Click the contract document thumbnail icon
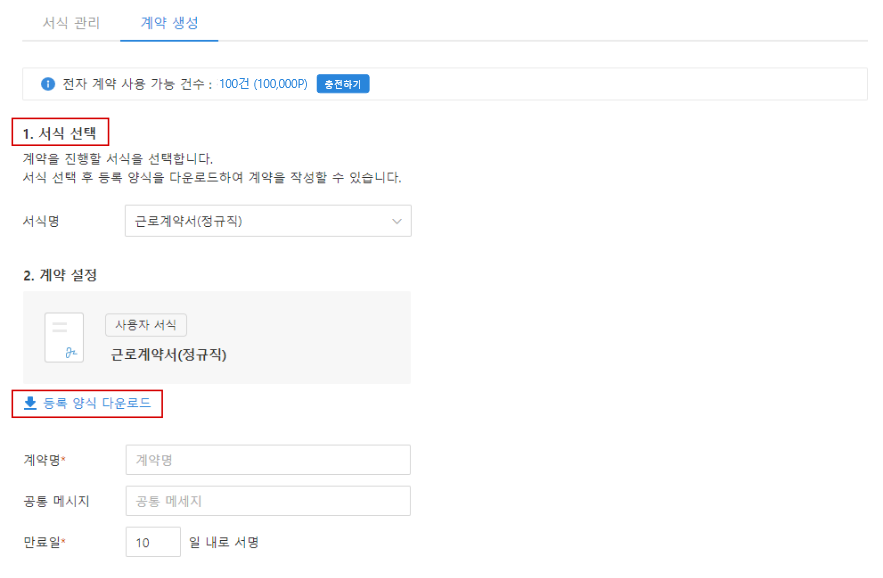The width and height of the screenshot is (883, 578). 64,337
